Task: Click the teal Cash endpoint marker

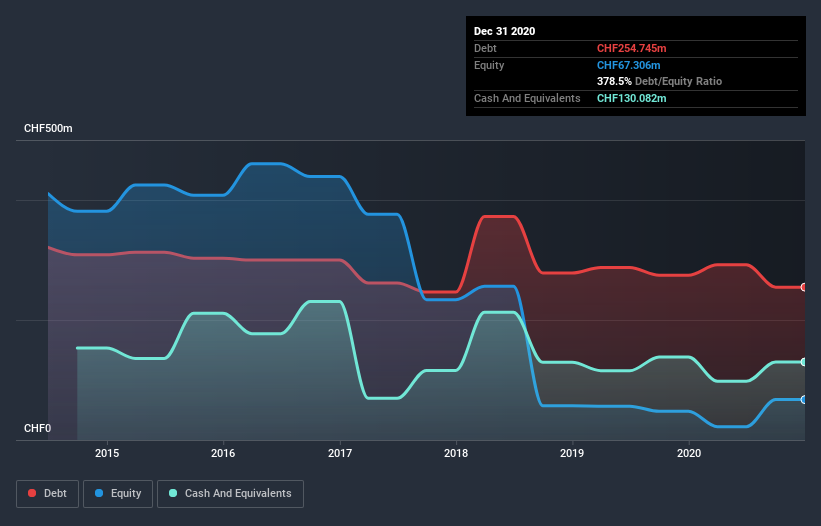Action: (804, 362)
